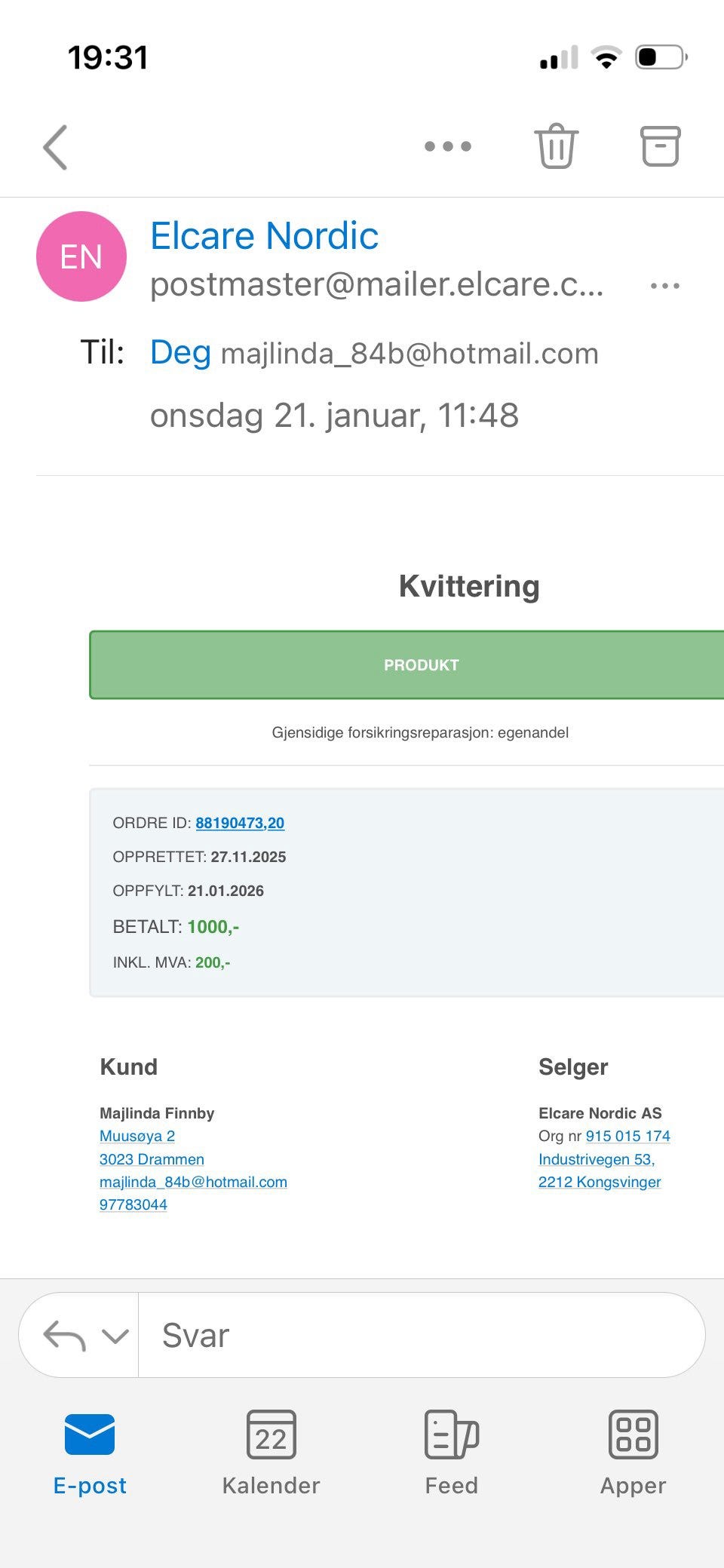
Task: Archive this email using box icon
Action: click(660, 146)
